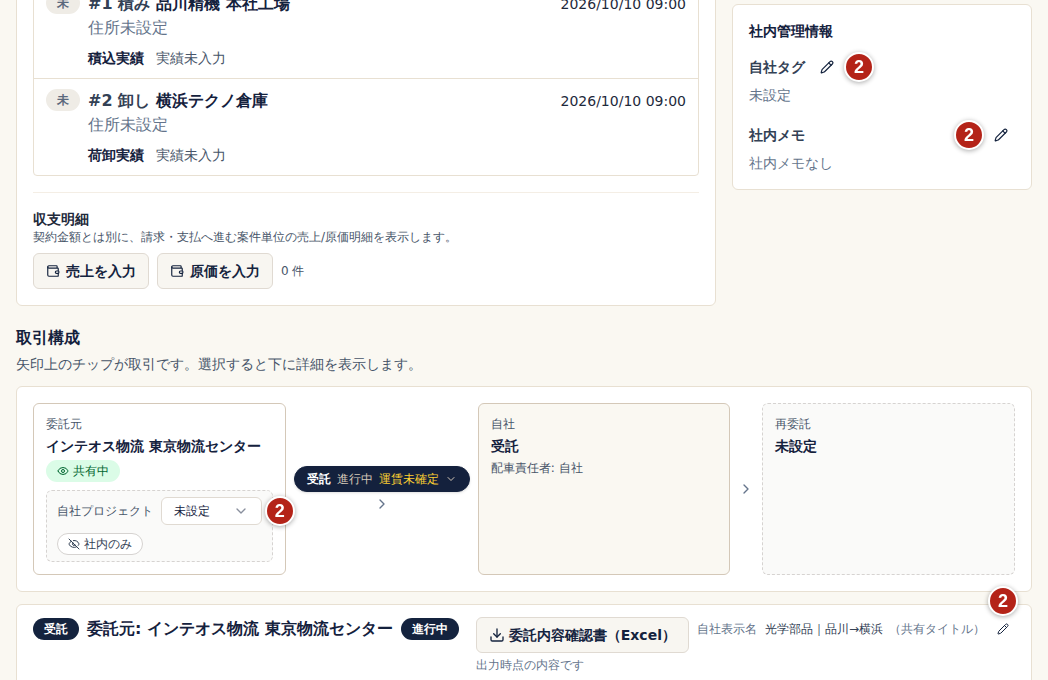Viewport: 1048px width, 680px height.
Task: Click 社内メモなし text
Action: pos(790,164)
